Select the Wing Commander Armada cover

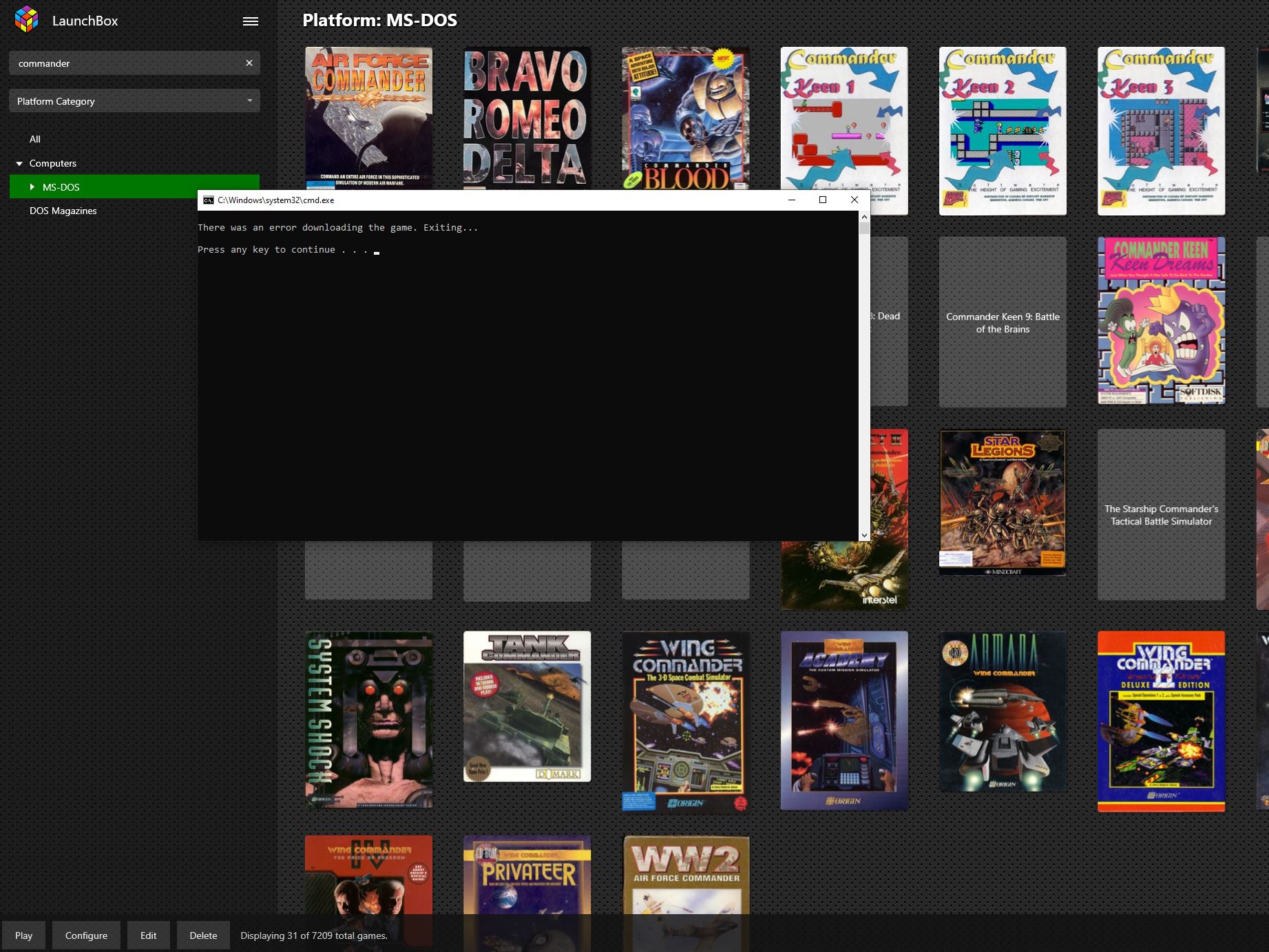pyautogui.click(x=1003, y=712)
